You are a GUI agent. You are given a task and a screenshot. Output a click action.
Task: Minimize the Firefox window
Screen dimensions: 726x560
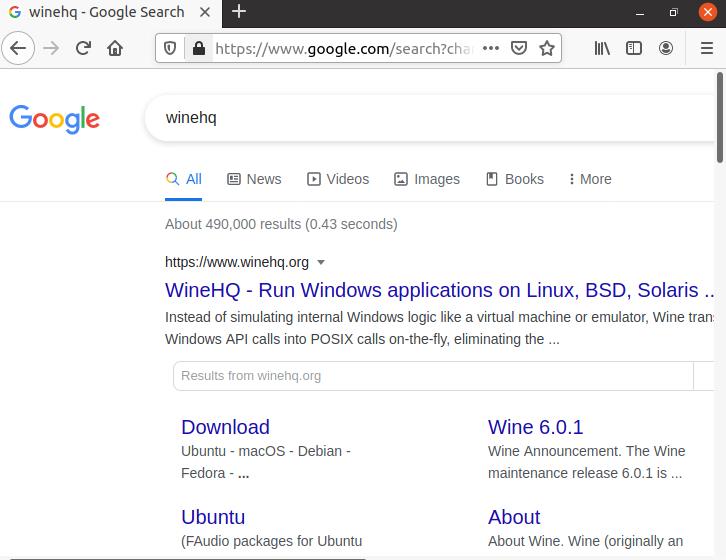click(x=640, y=13)
